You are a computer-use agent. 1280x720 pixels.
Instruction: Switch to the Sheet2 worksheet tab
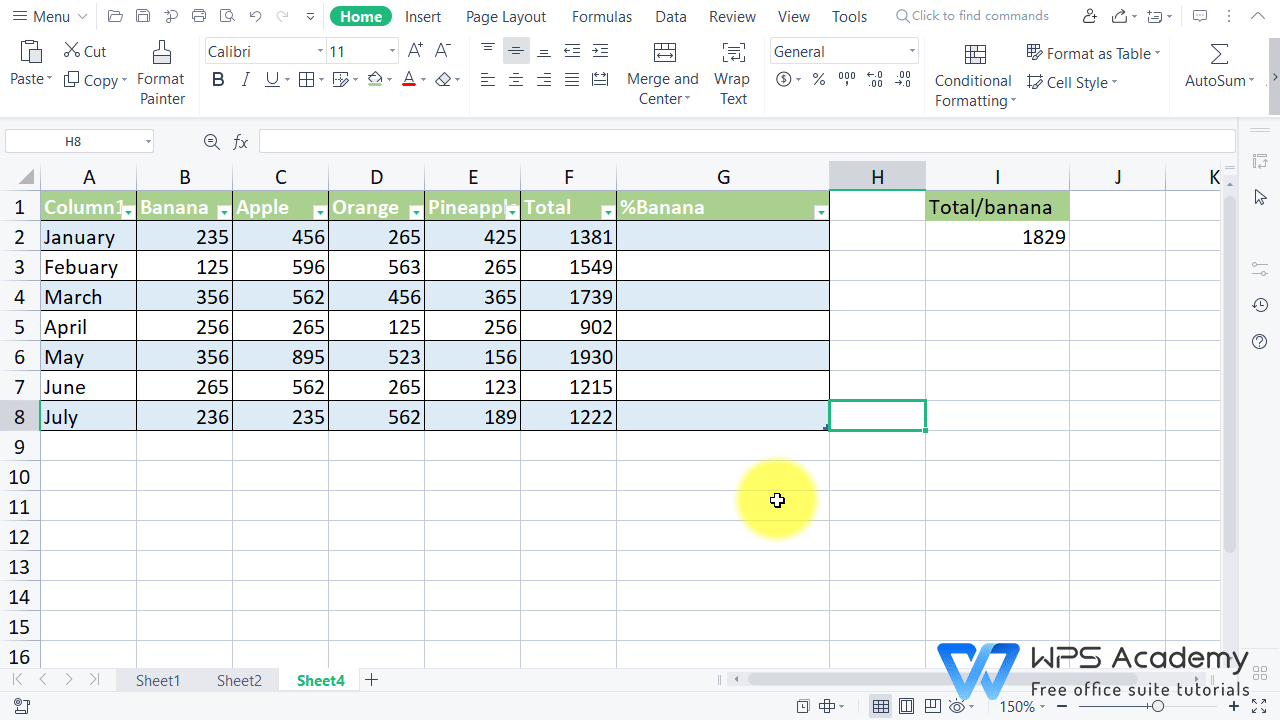(239, 680)
